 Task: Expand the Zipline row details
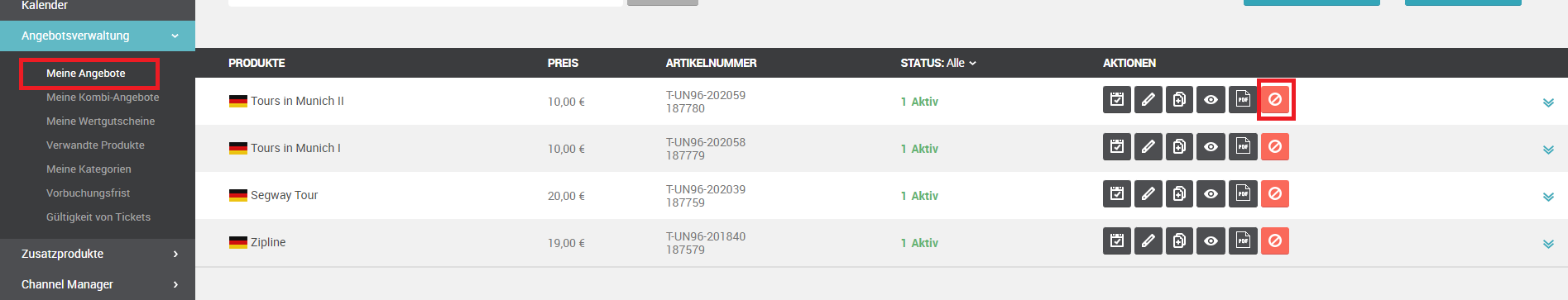tap(1548, 244)
